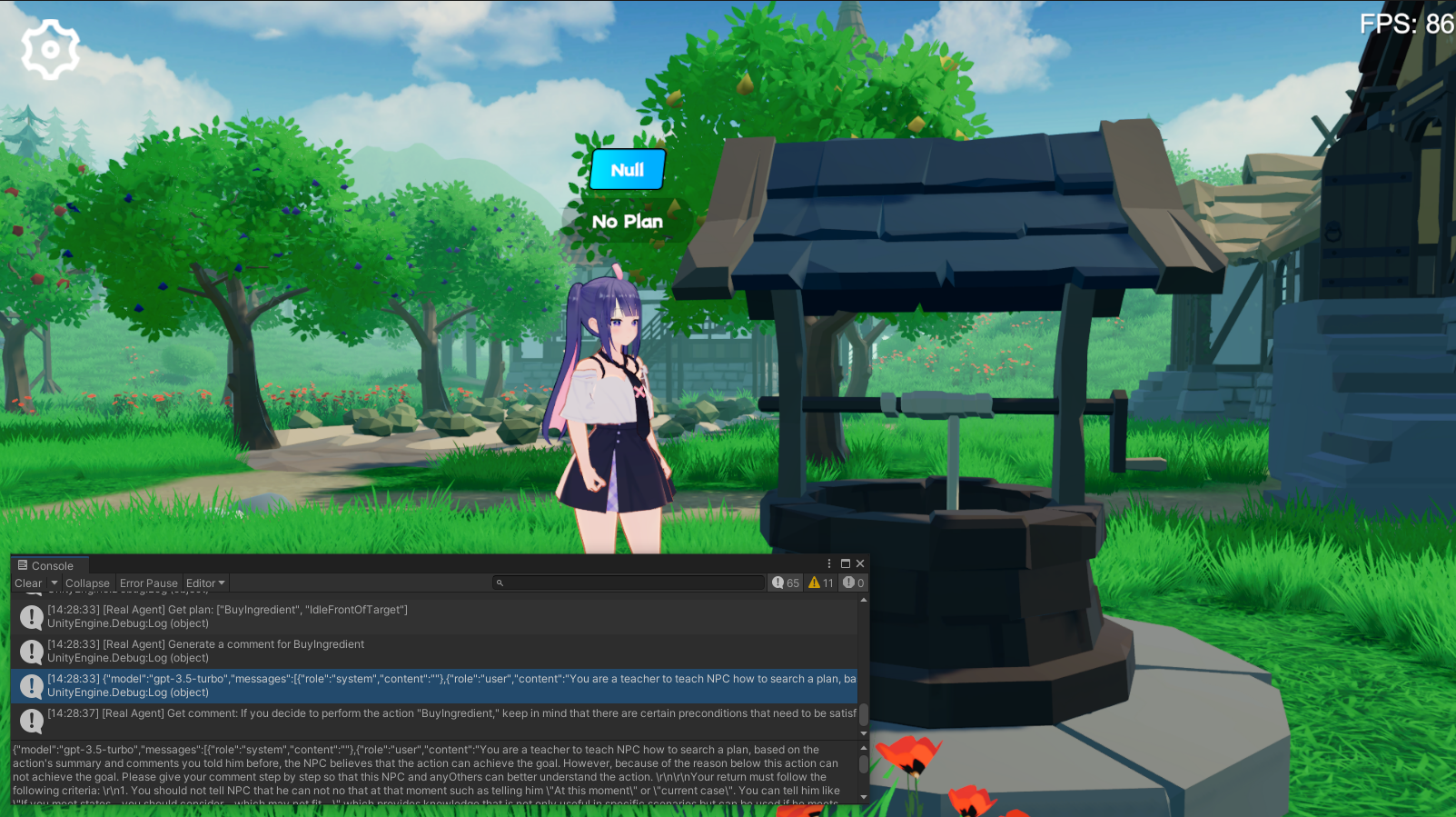Screen dimensions: 1456x817
Task: Open the Clear button dropdown arrow
Action: click(54, 583)
